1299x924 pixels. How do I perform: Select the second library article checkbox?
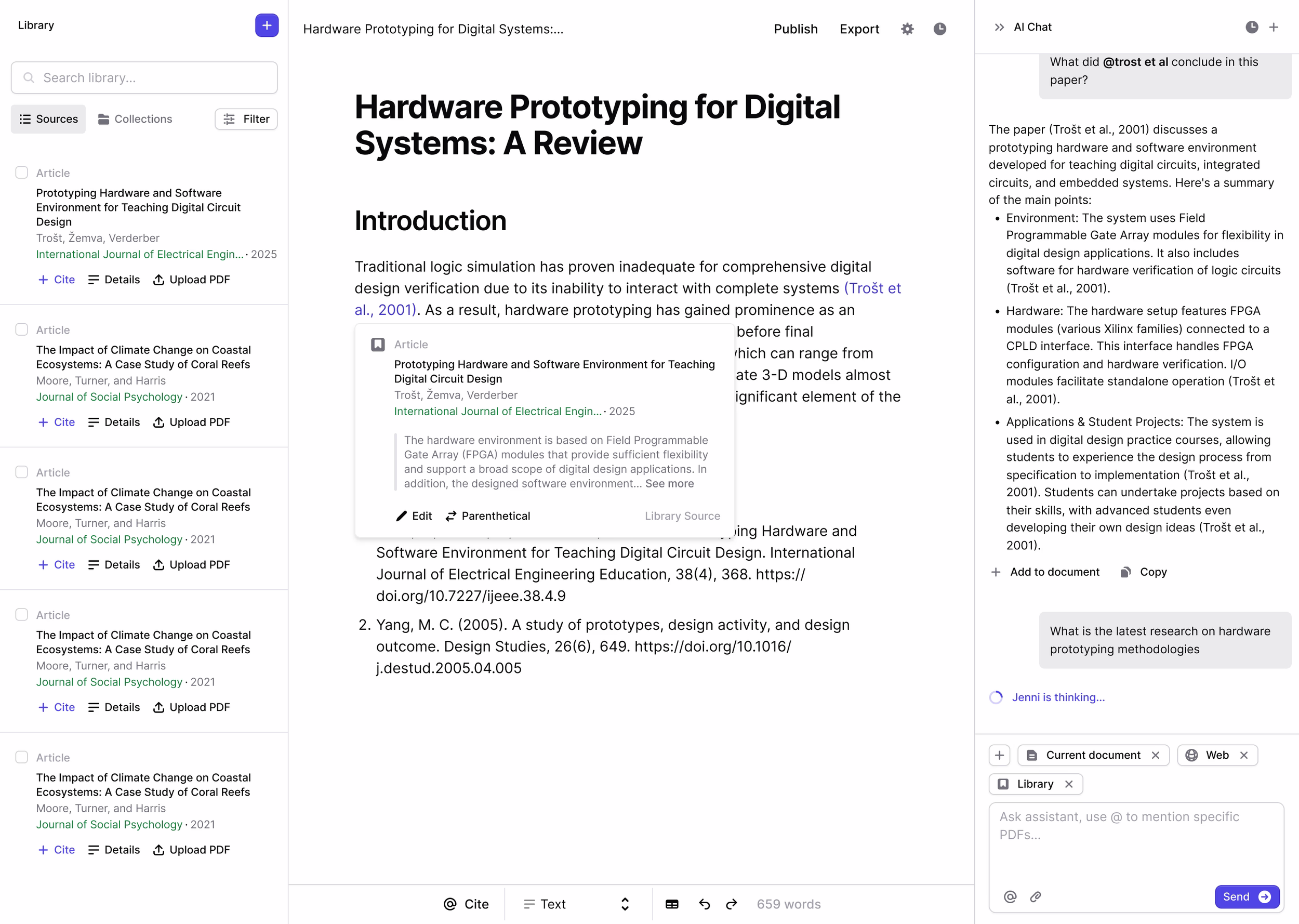[22, 330]
